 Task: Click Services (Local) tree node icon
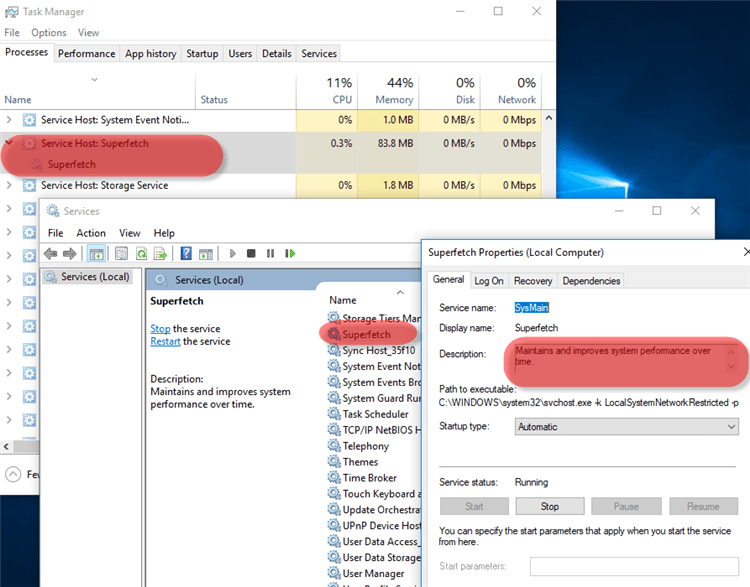[51, 277]
